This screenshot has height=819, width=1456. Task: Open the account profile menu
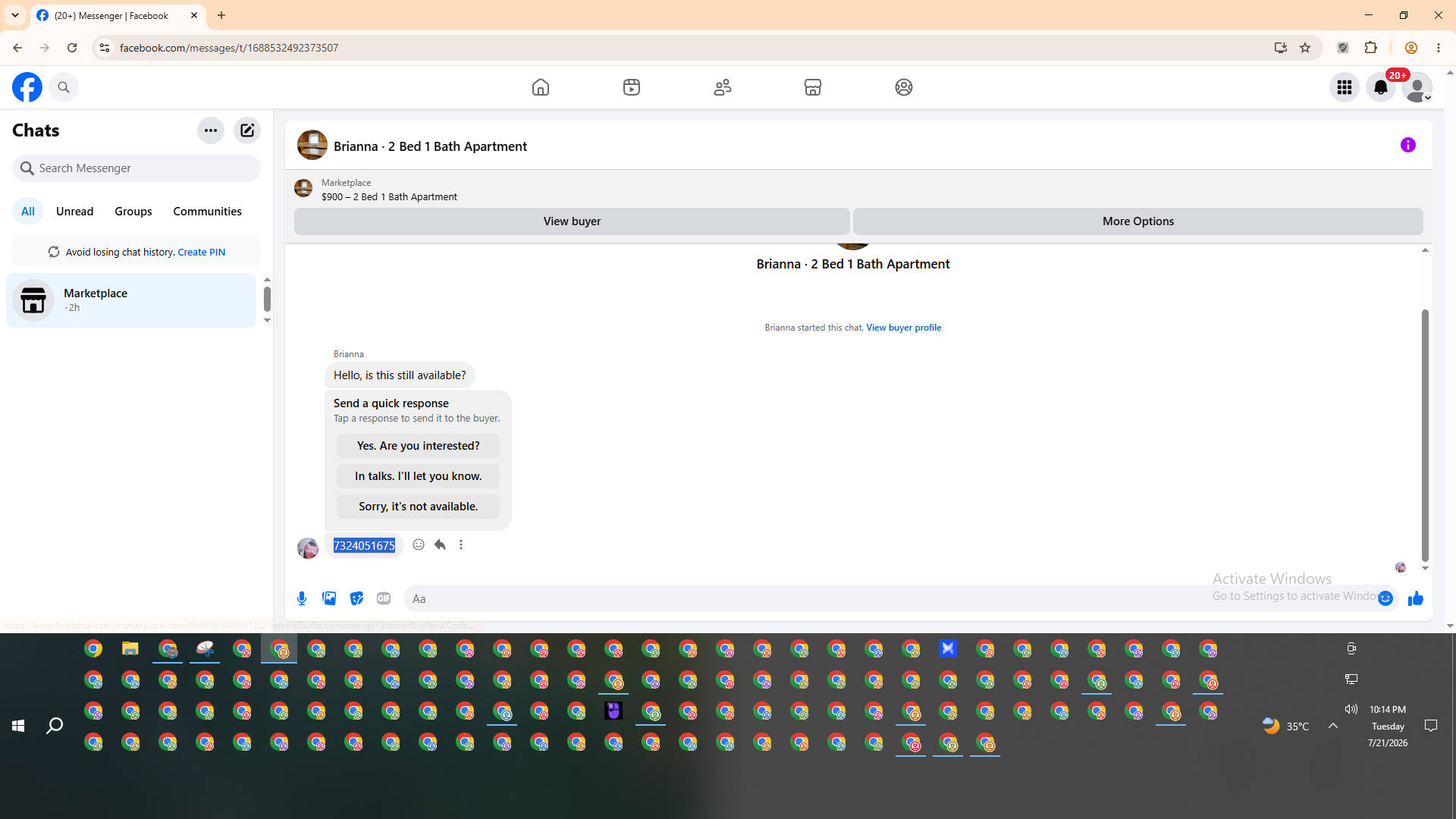pos(1417,87)
